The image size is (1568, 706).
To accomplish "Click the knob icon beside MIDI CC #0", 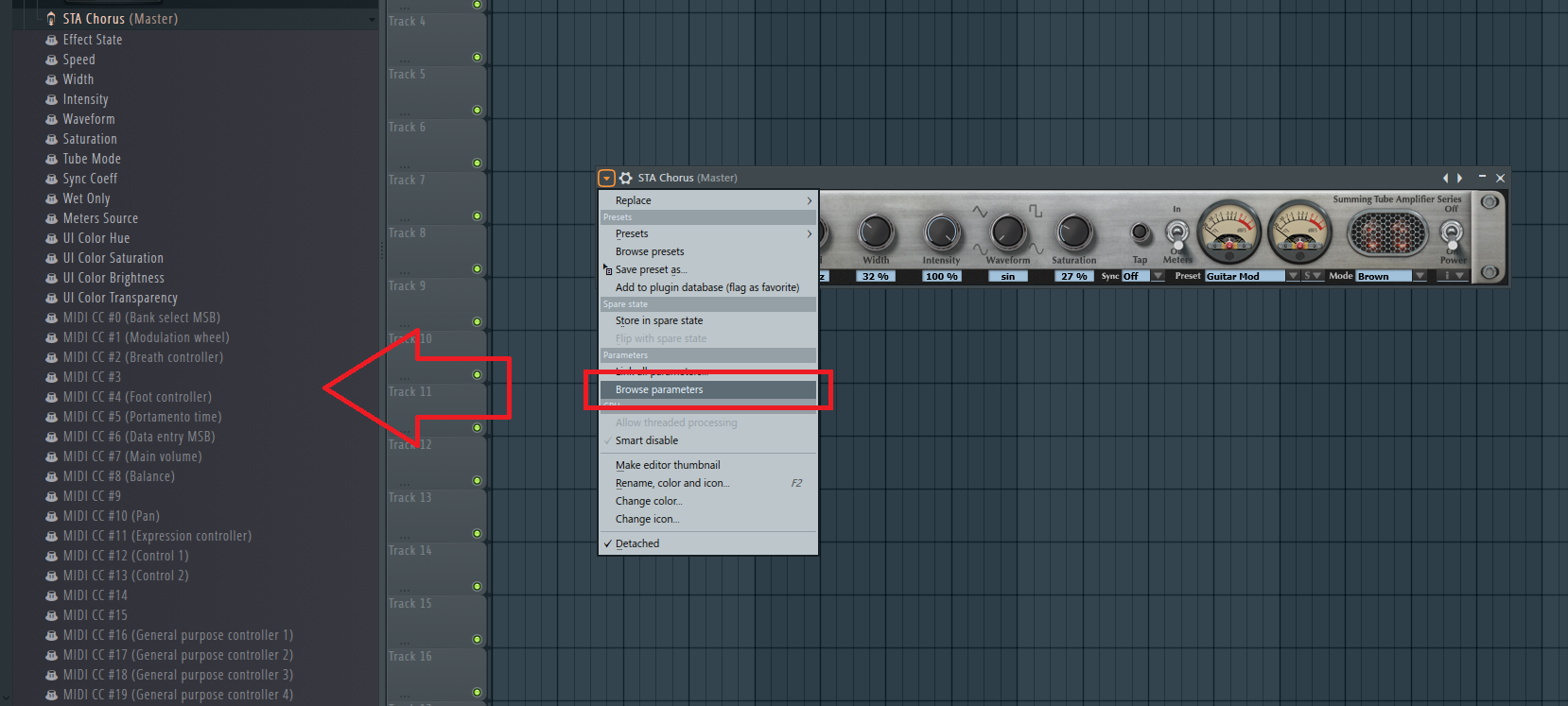I will 51,318.
